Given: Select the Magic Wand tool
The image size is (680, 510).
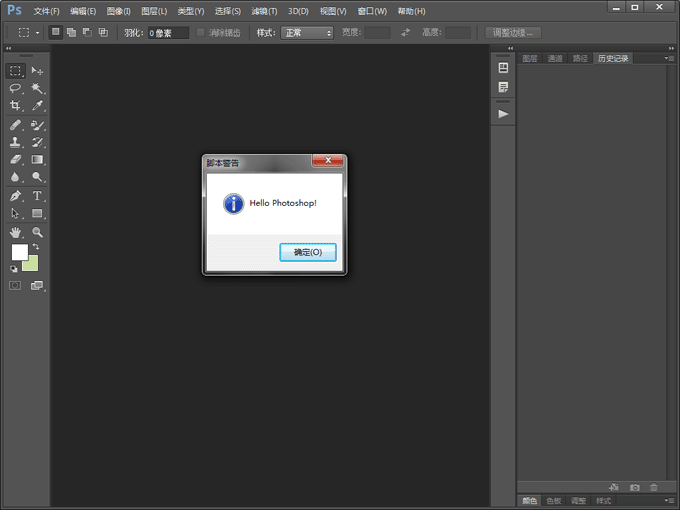Looking at the screenshot, I should (x=37, y=88).
